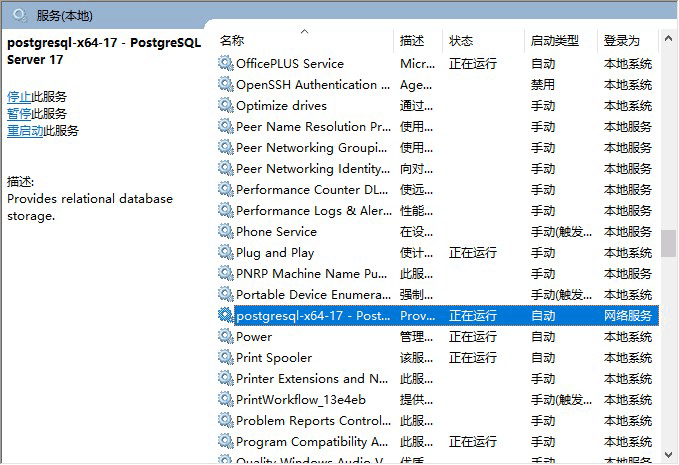The height and width of the screenshot is (465, 679).
Task: Click the scroll up arrow in the services list
Action: pos(668,39)
